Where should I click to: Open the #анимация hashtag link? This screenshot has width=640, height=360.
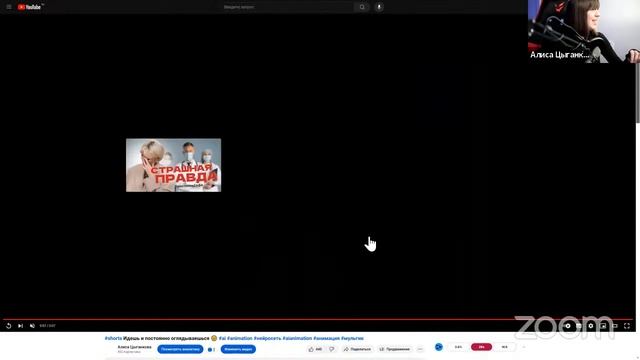click(327, 338)
